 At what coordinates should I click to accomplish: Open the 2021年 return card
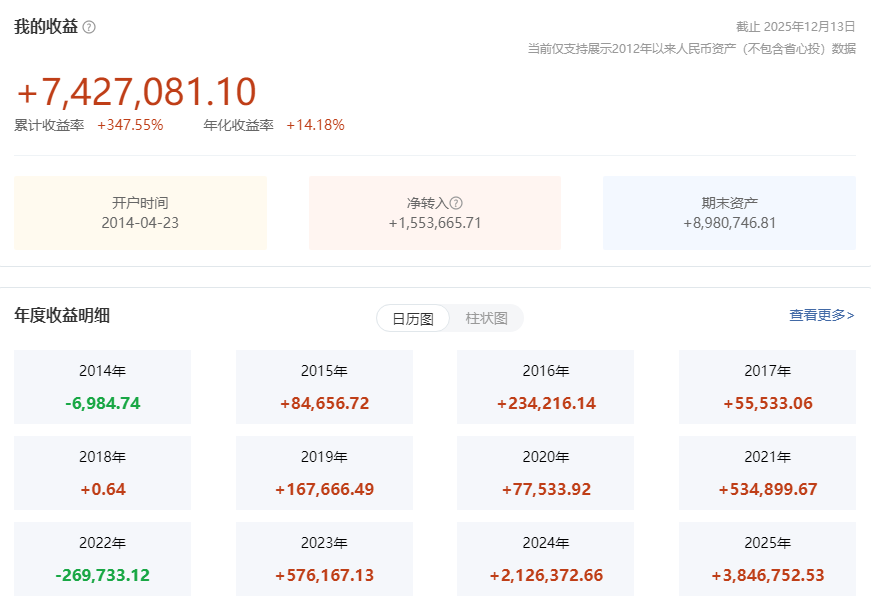[767, 473]
